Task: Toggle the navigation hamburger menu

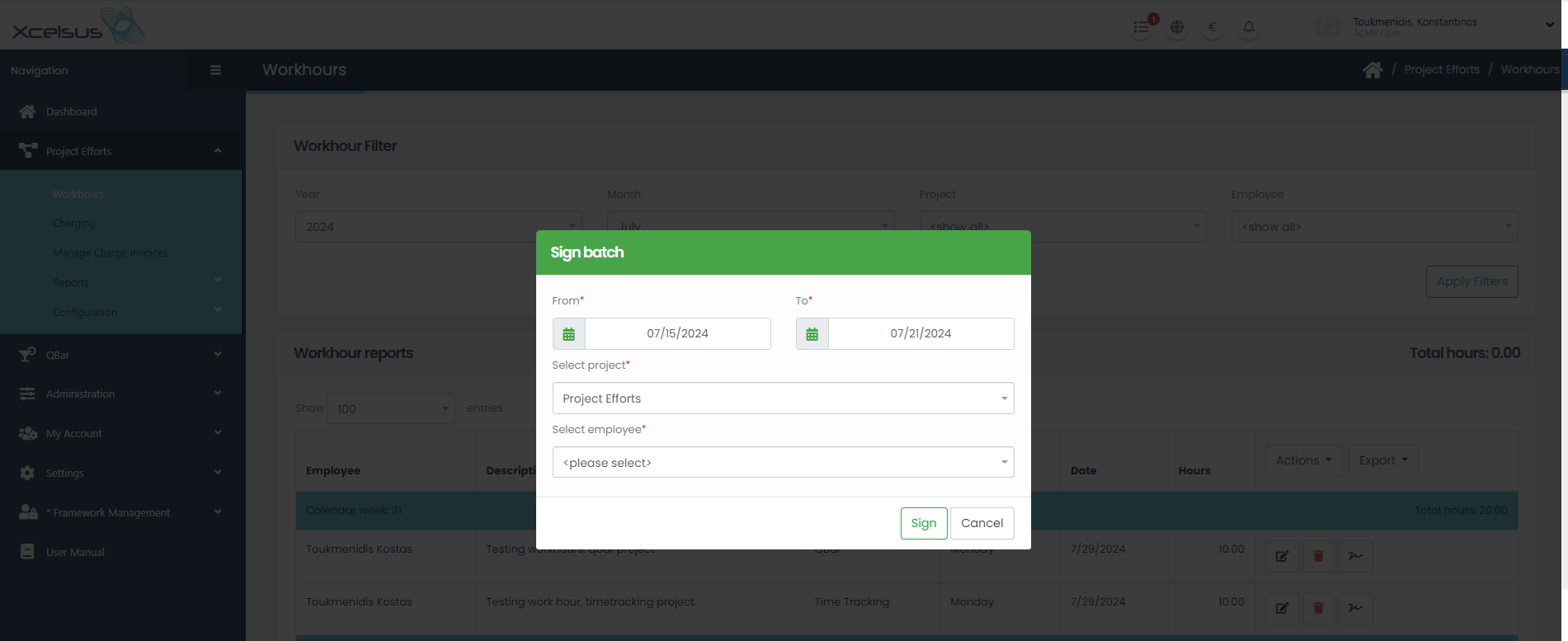Action: click(x=215, y=70)
